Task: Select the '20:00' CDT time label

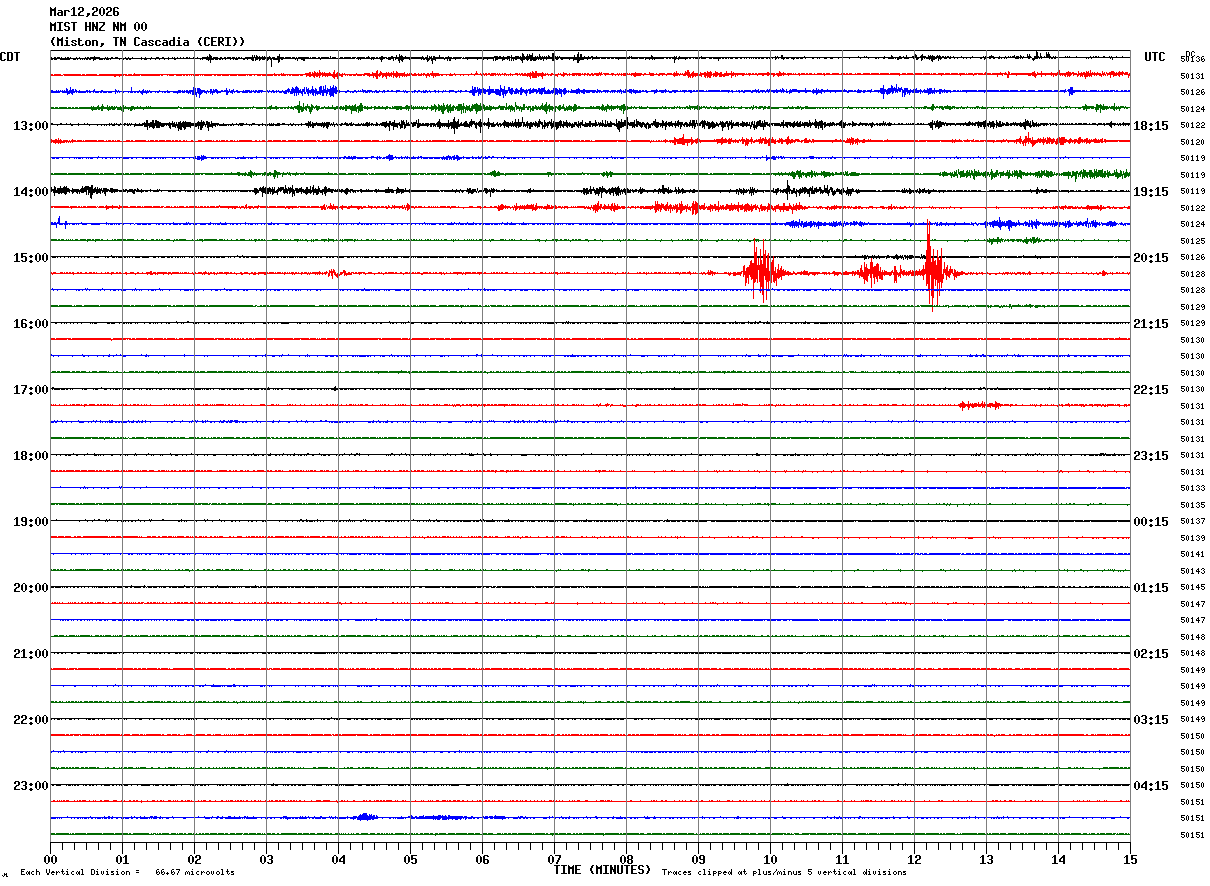Action: coord(30,588)
